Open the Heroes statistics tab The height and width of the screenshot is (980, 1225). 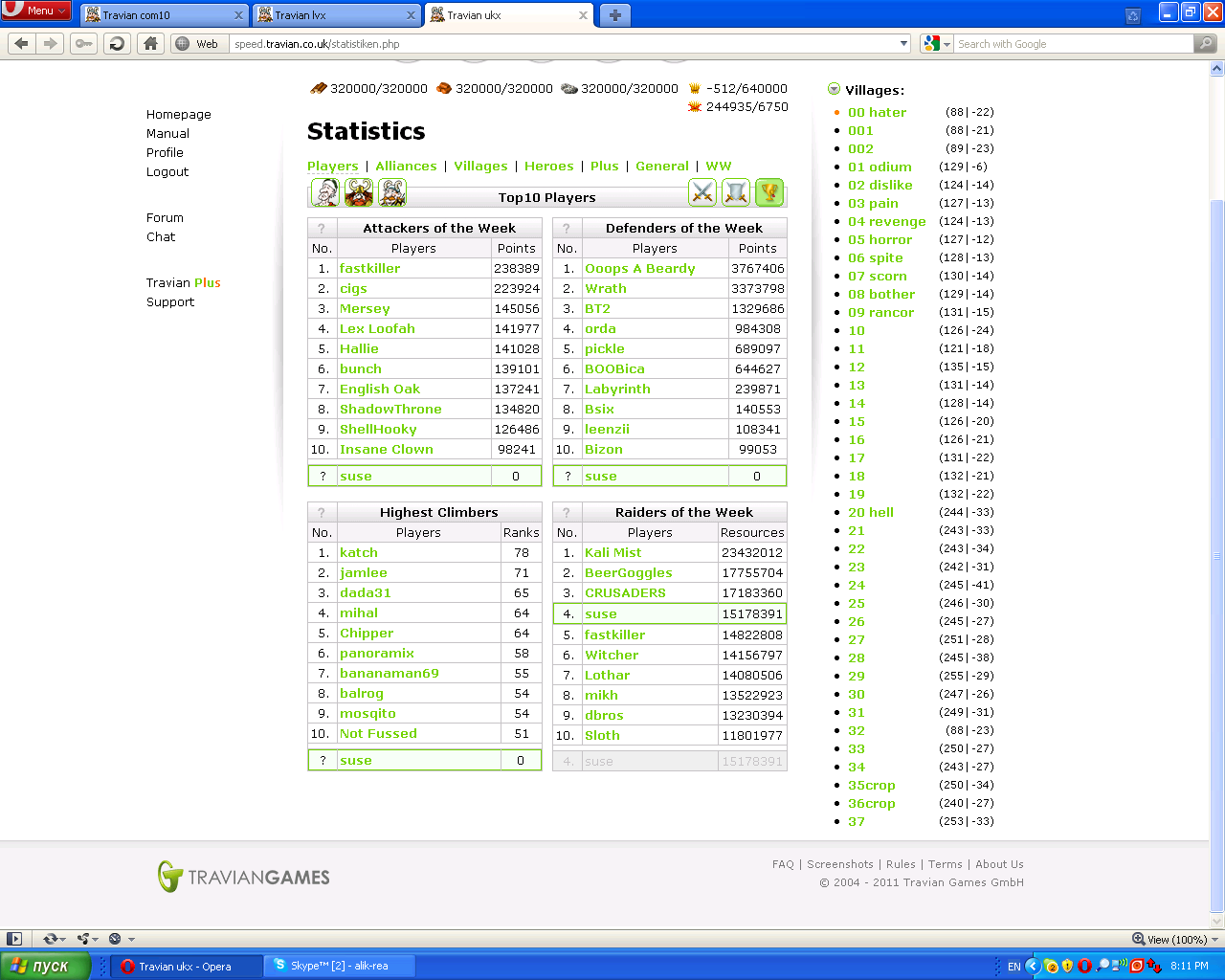tap(548, 166)
